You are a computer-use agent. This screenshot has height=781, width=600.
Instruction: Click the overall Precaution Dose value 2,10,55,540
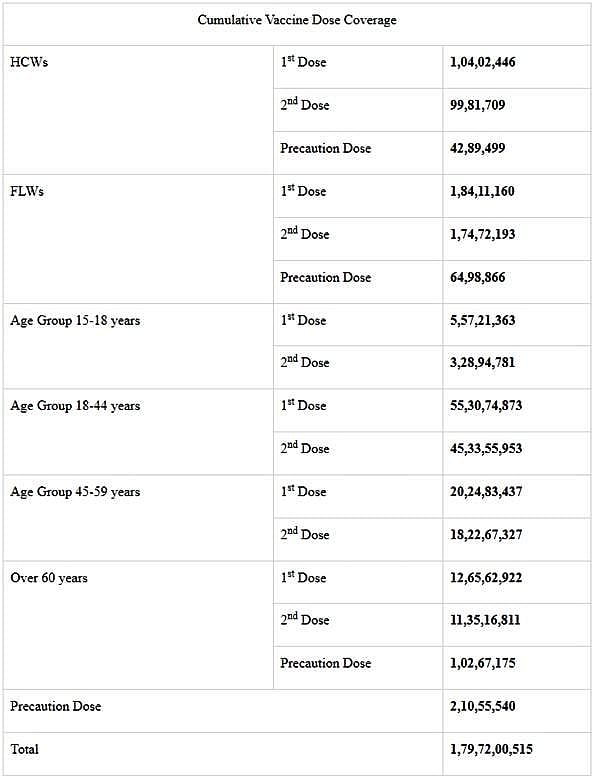point(482,706)
